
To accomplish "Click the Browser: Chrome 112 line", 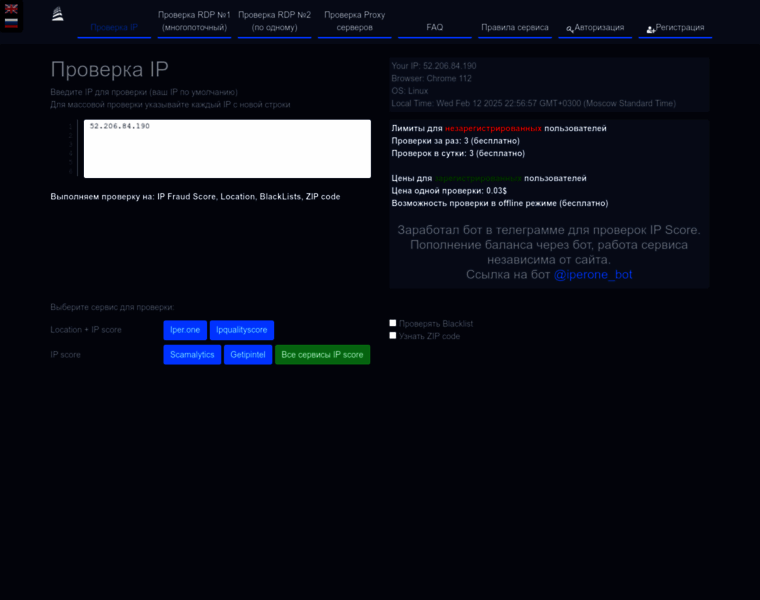I will [x=431, y=79].
